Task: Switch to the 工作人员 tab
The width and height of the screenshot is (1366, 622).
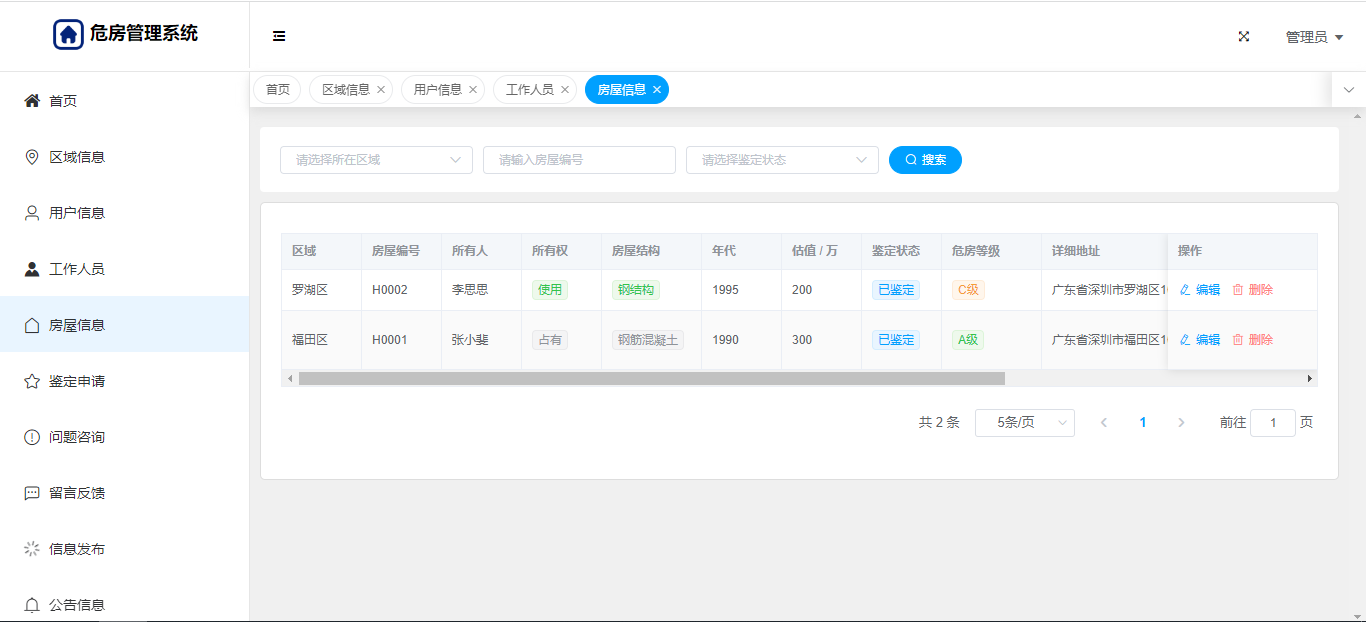Action: click(x=529, y=90)
